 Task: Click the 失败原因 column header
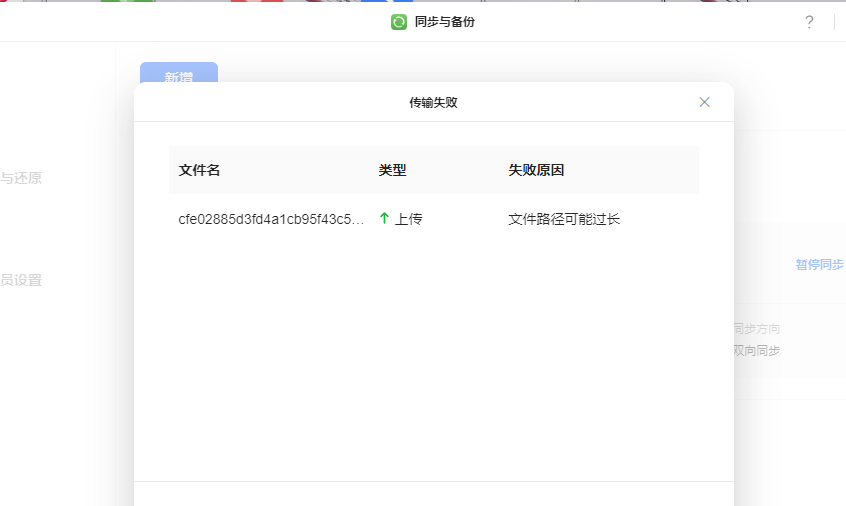click(x=536, y=170)
